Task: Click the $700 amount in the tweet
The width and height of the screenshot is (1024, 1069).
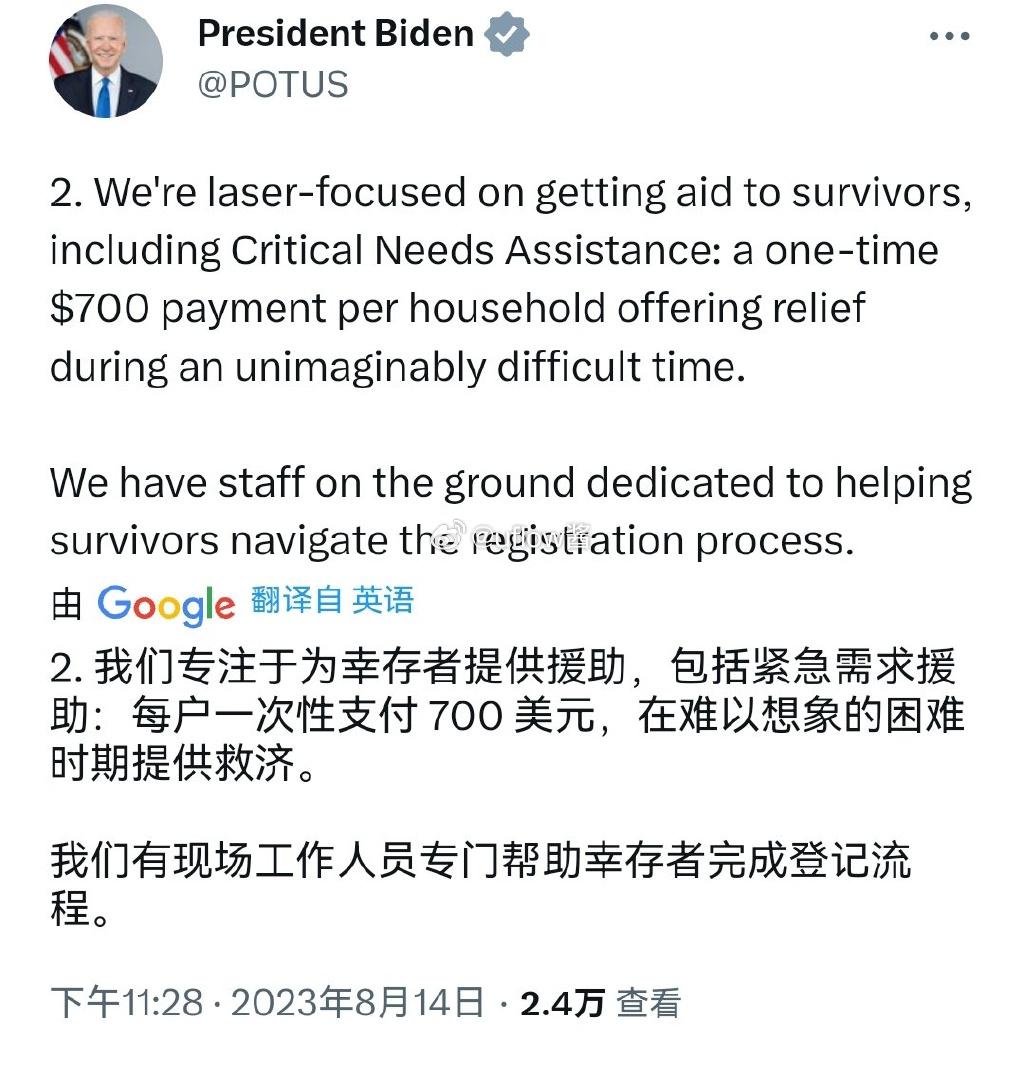Action: [100, 308]
